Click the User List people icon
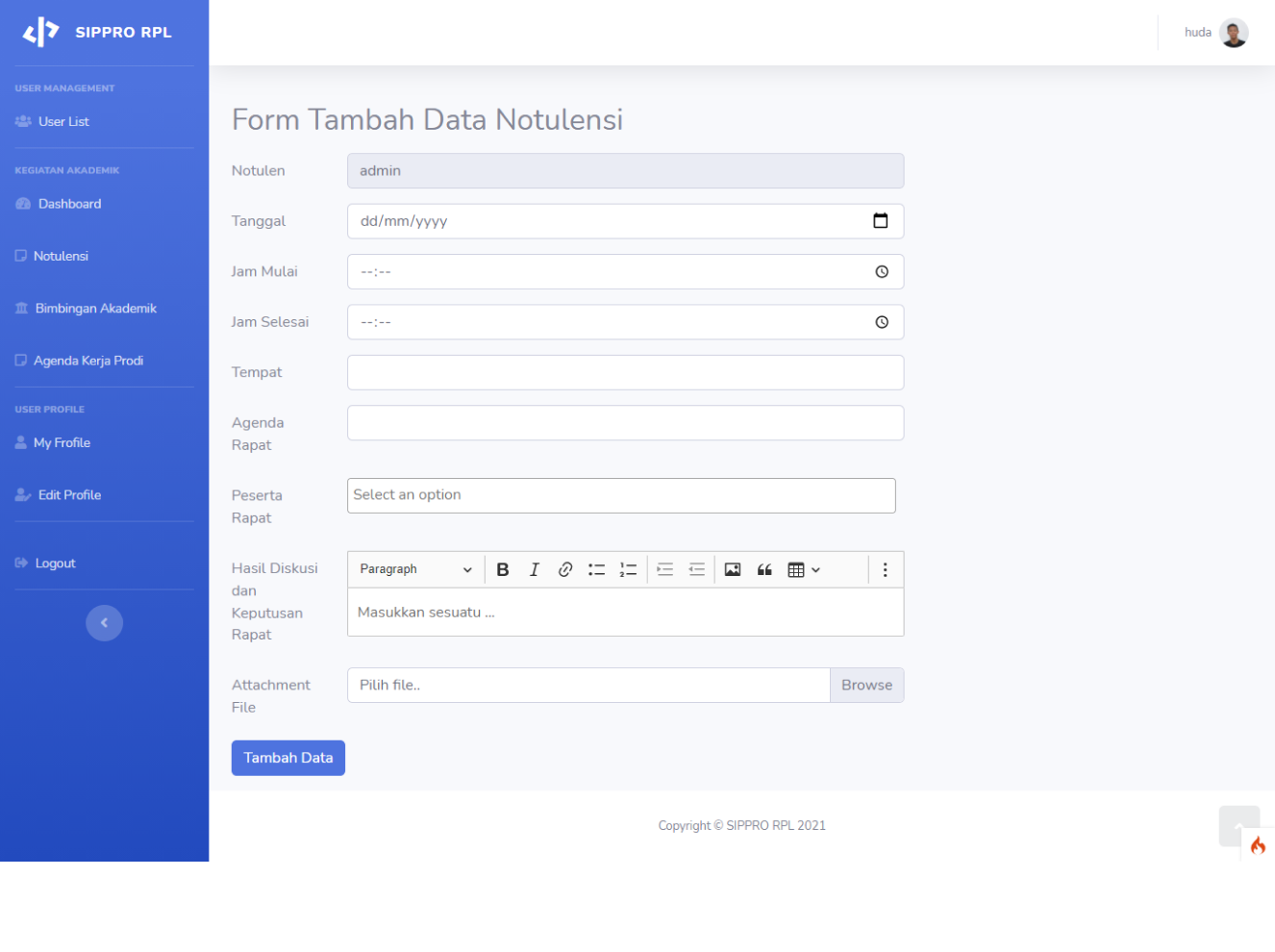This screenshot has width=1275, height=952. 23,121
